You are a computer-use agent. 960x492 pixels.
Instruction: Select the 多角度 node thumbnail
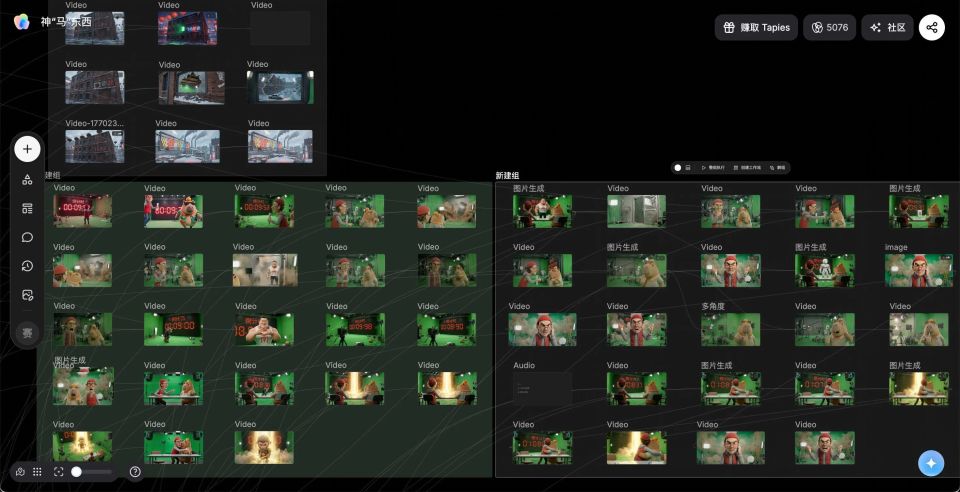[x=730, y=330]
